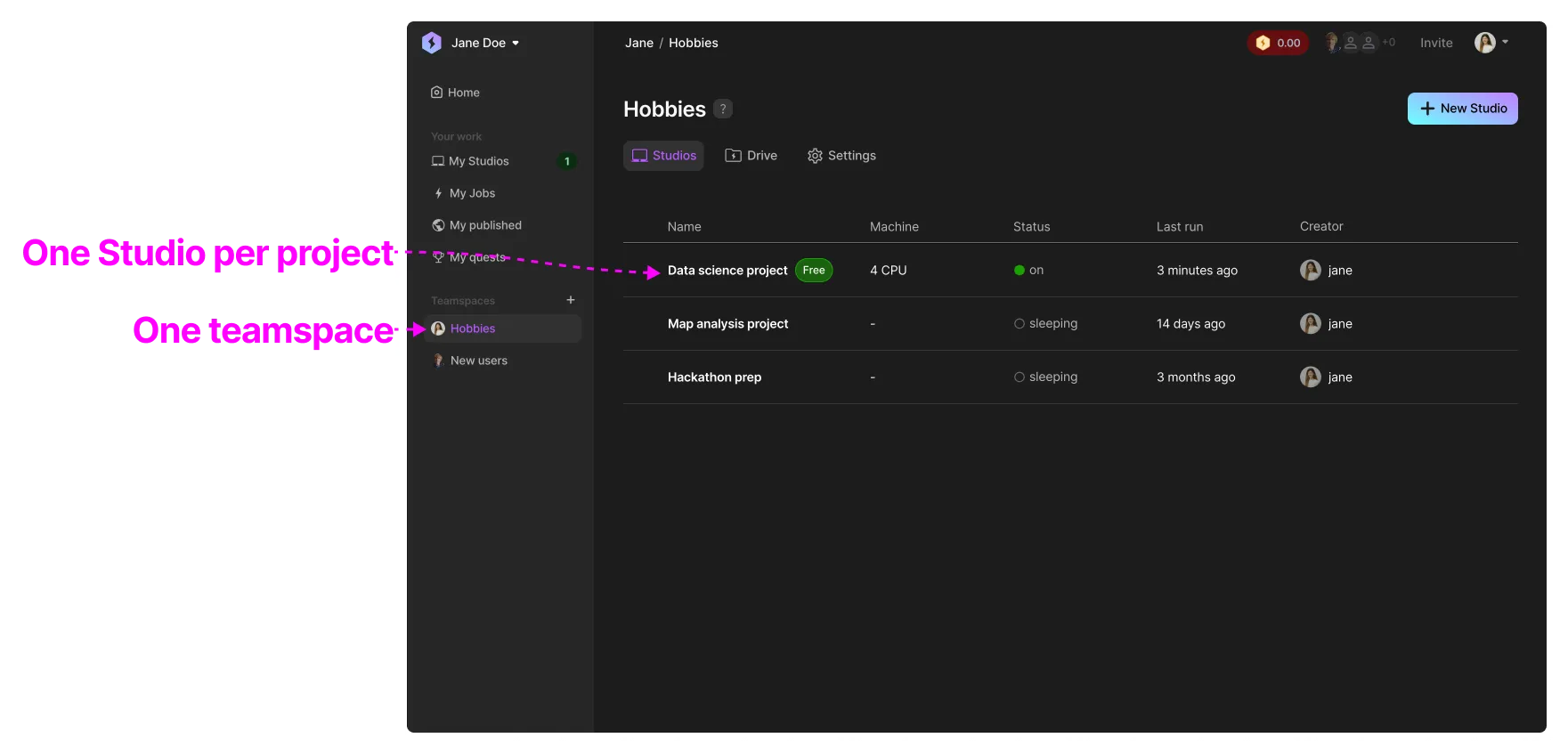This screenshot has width=1568, height=754.
Task: Switch to the Settings tab
Action: pos(841,156)
